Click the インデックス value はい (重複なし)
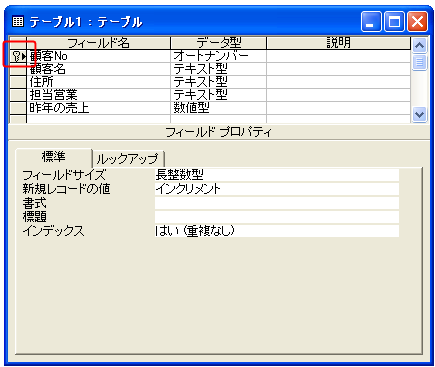 point(277,231)
